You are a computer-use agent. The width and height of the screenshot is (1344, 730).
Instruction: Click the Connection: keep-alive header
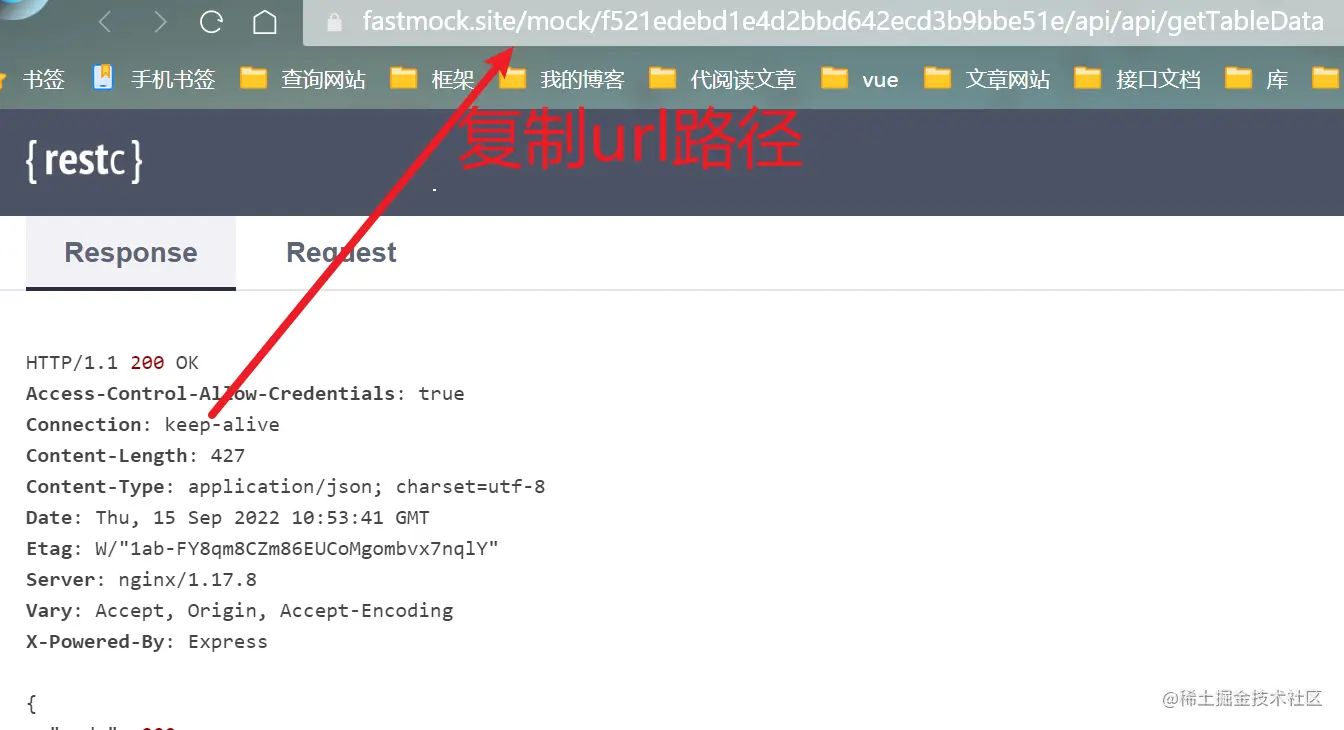(153, 425)
